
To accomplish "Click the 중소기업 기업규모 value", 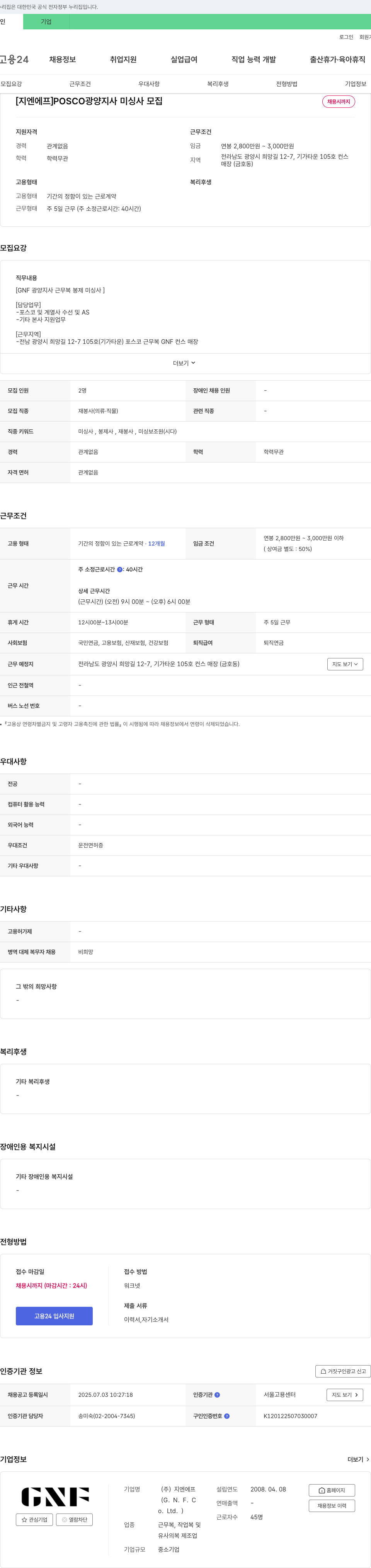I will point(169,1550).
